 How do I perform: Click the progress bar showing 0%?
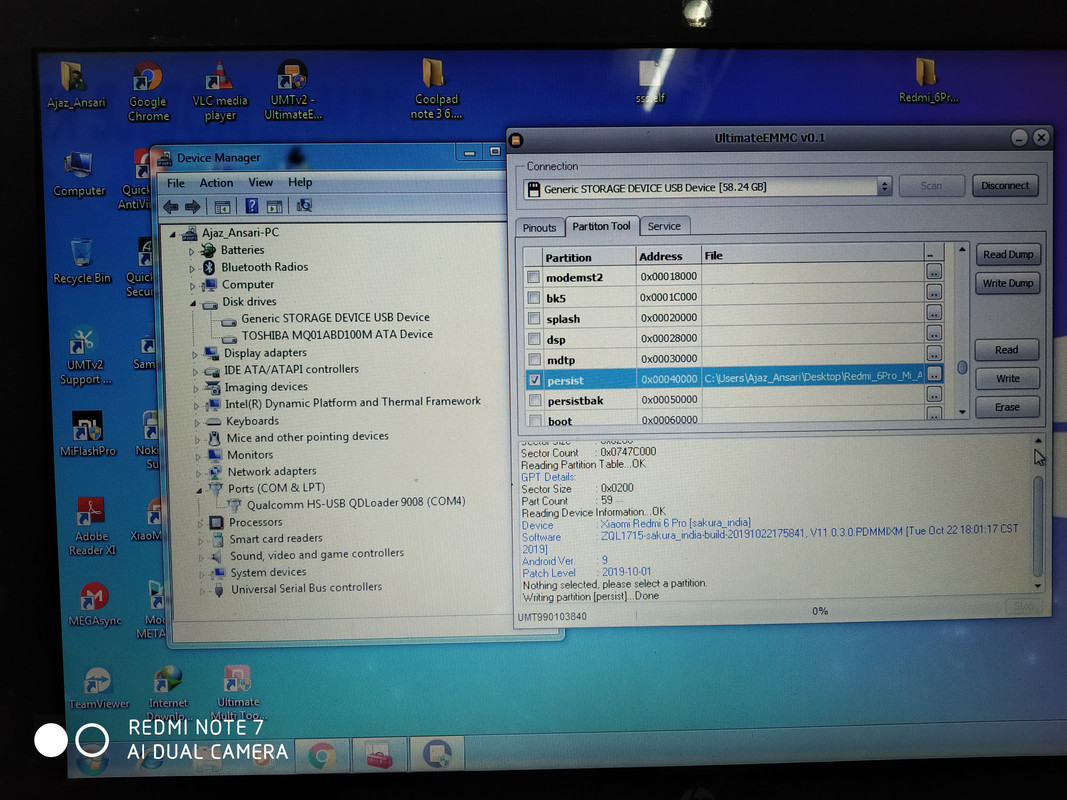click(x=820, y=611)
